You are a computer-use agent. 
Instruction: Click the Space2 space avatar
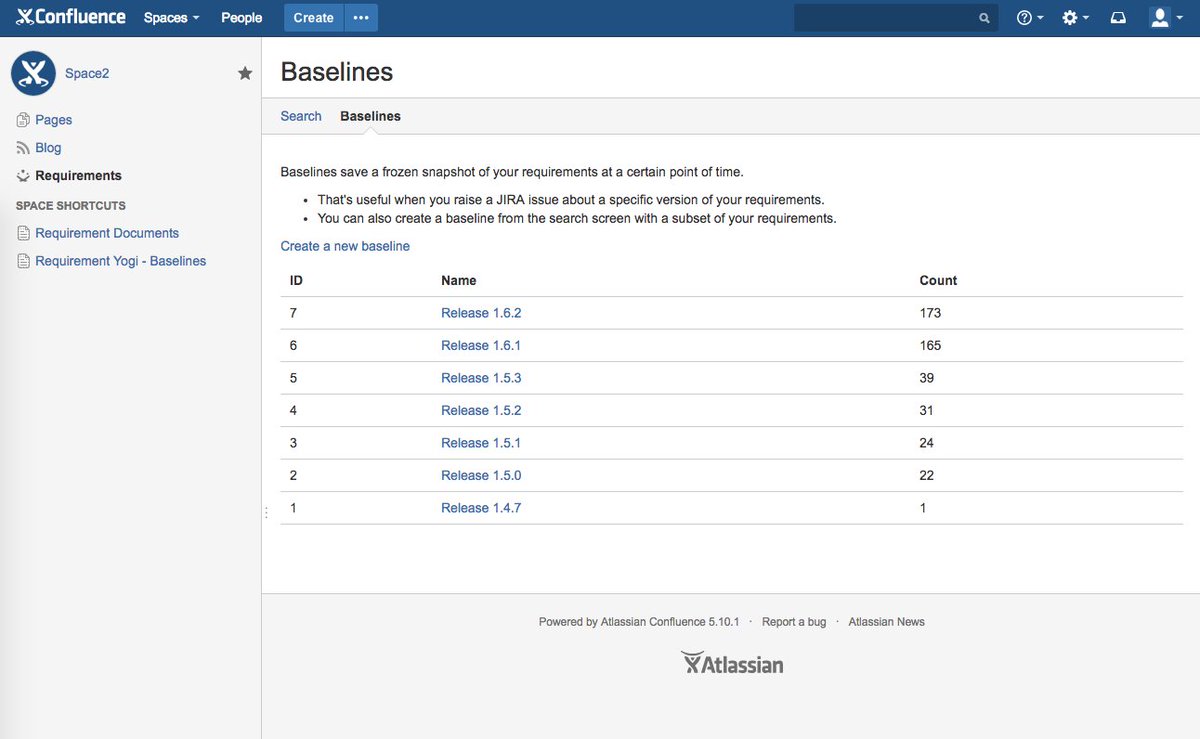coord(33,72)
